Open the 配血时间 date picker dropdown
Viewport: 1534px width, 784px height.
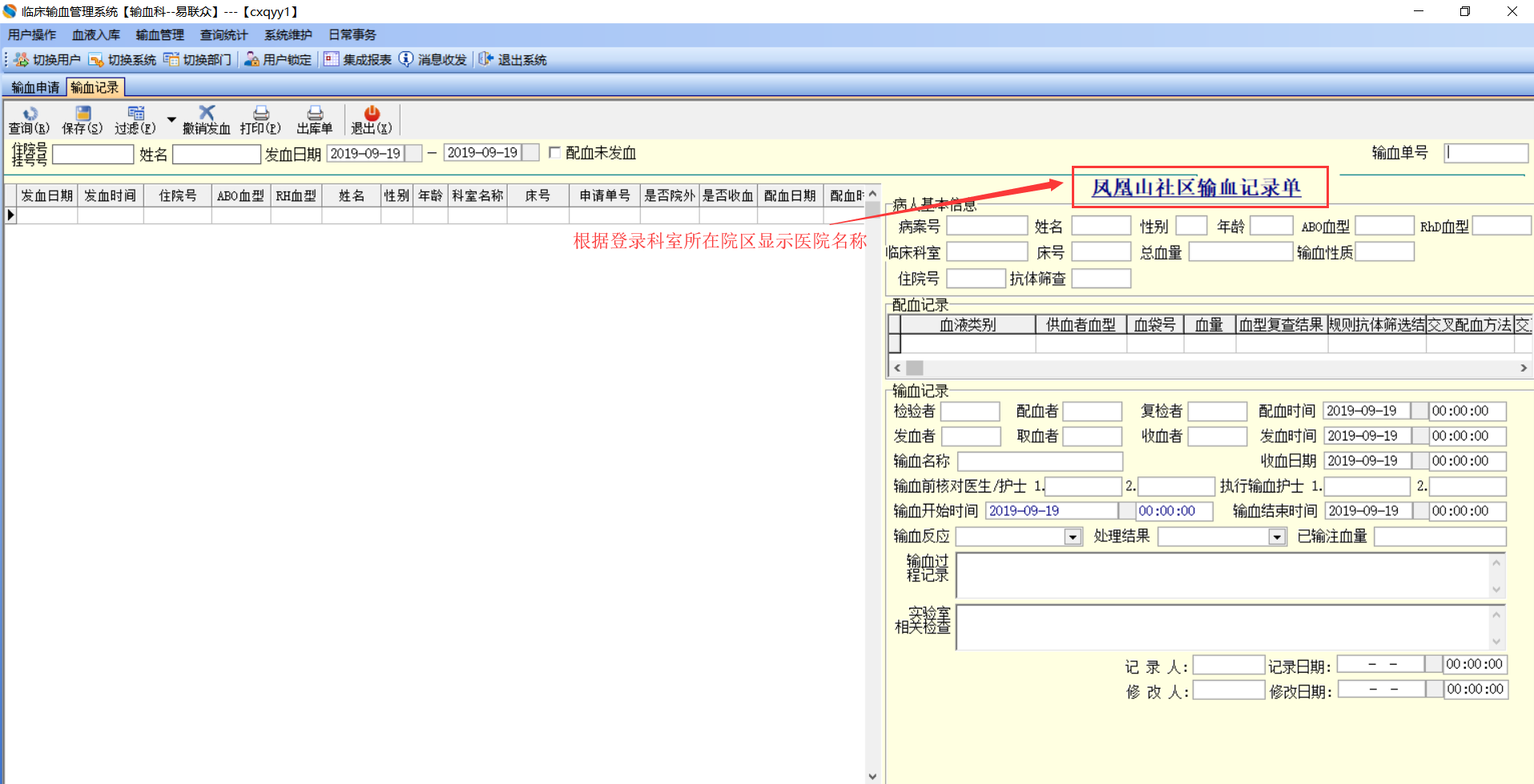tap(1419, 411)
